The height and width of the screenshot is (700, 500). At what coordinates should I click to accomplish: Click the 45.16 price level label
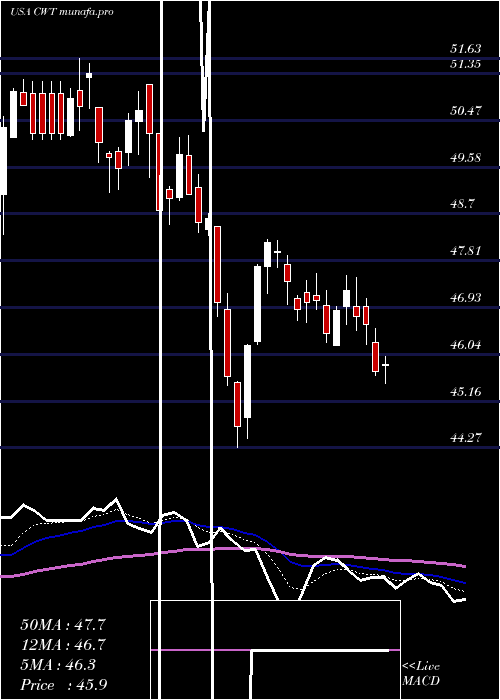coord(465,392)
